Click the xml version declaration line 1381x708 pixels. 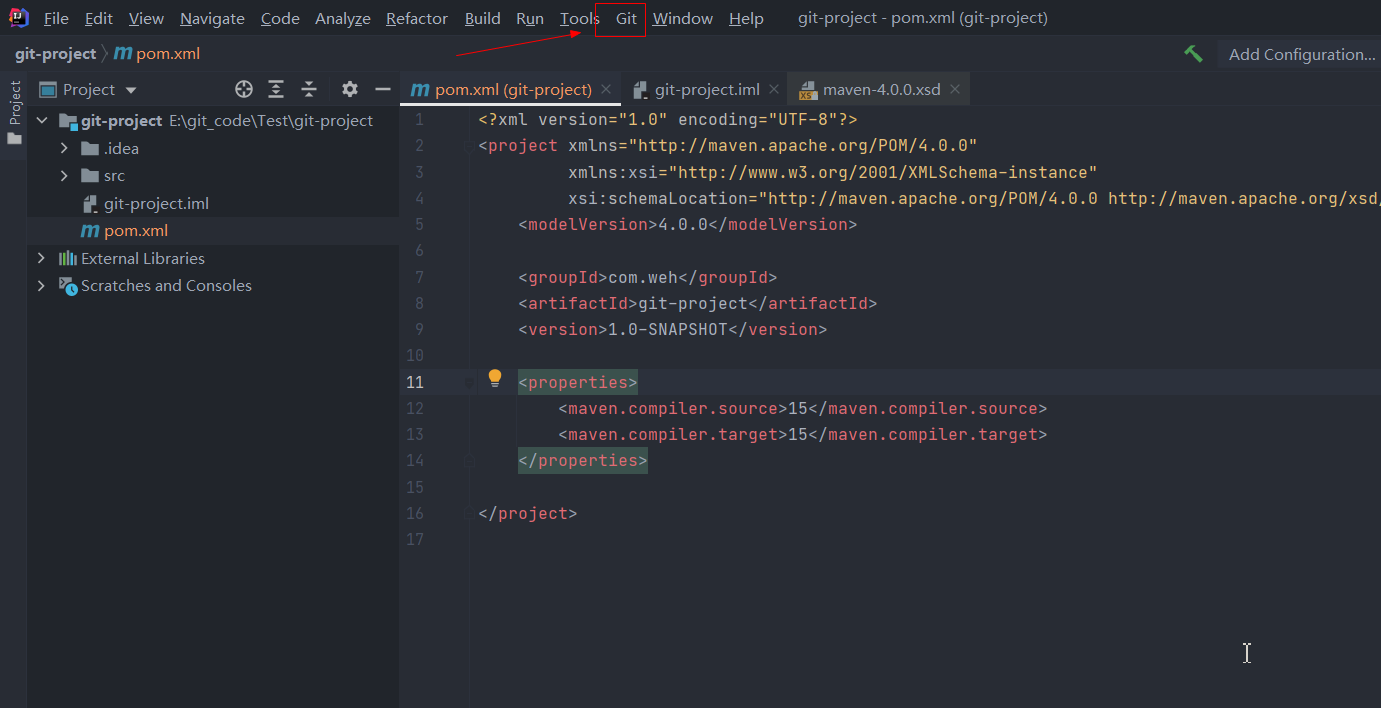click(668, 120)
